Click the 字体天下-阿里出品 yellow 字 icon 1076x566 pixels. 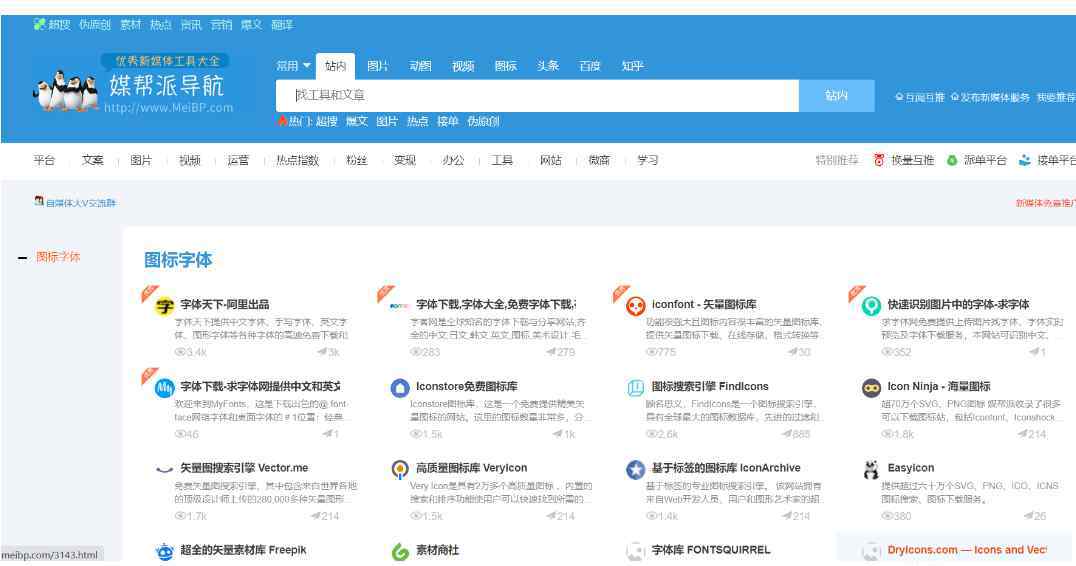tap(165, 305)
